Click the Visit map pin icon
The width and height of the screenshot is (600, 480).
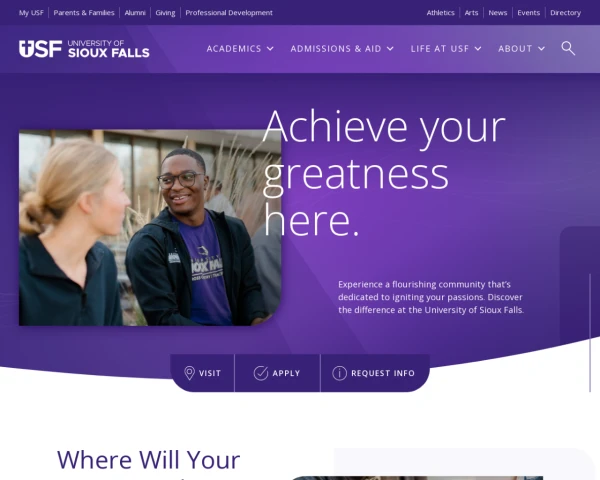(x=189, y=373)
